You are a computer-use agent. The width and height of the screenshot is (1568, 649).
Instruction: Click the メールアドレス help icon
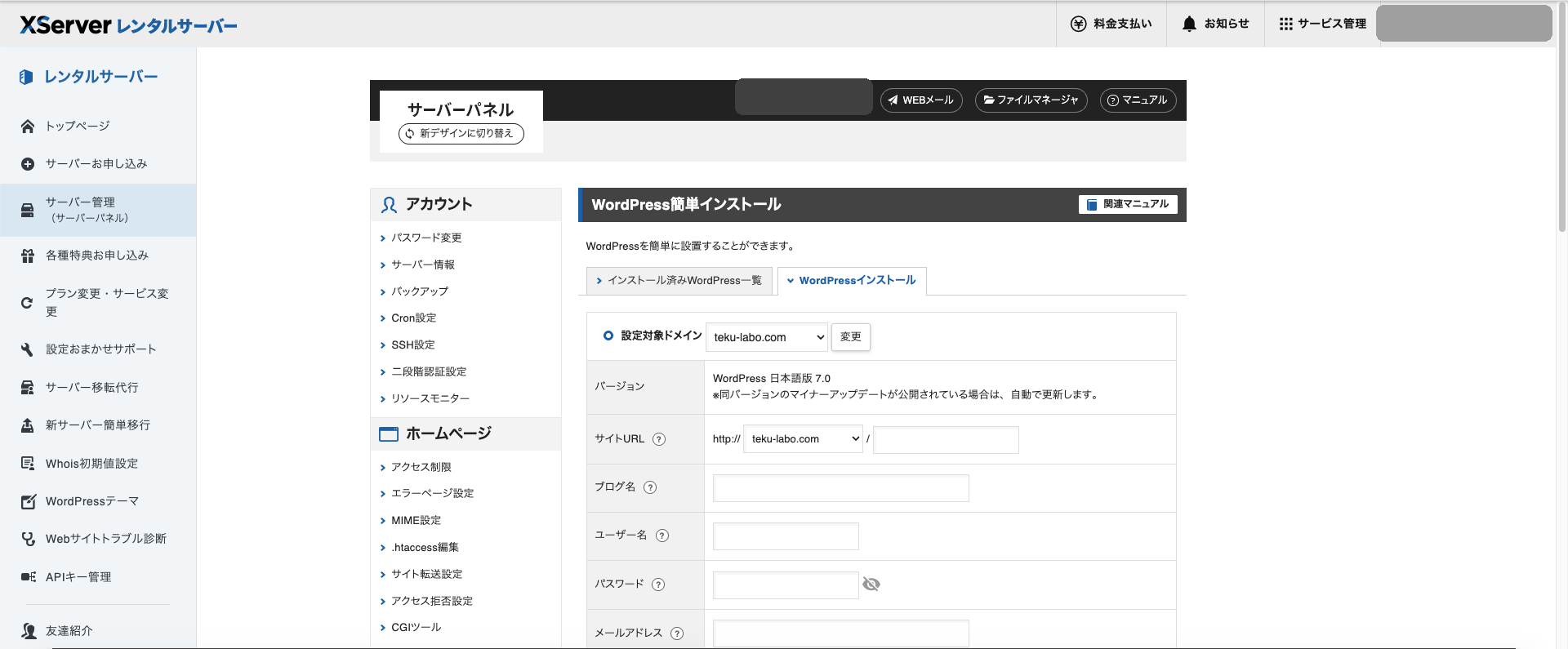[677, 633]
